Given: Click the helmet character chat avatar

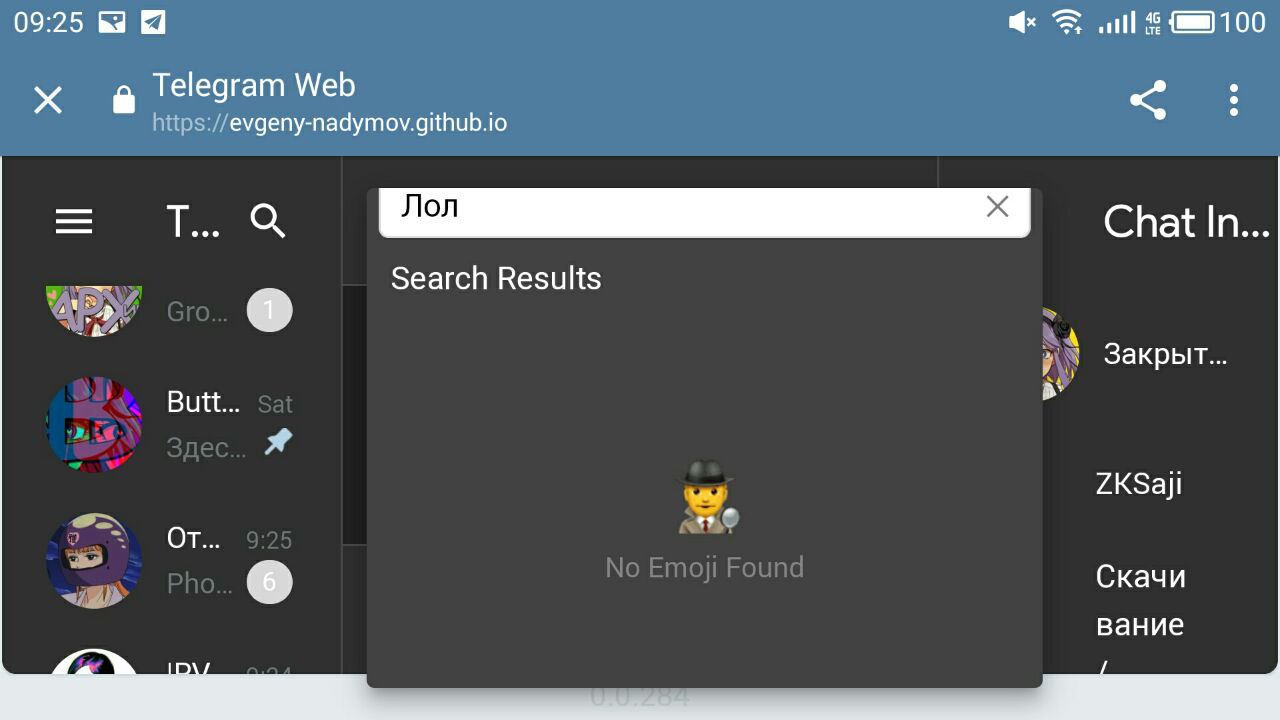Looking at the screenshot, I should tap(94, 561).
